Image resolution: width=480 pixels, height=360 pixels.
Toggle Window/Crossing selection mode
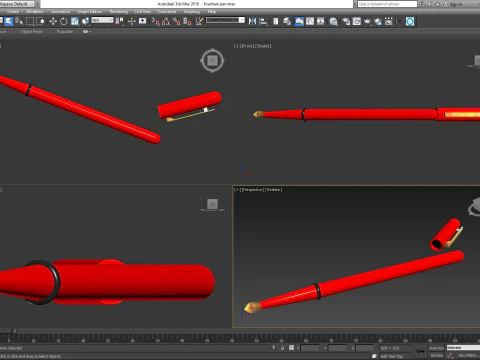pyautogui.click(x=41, y=21)
